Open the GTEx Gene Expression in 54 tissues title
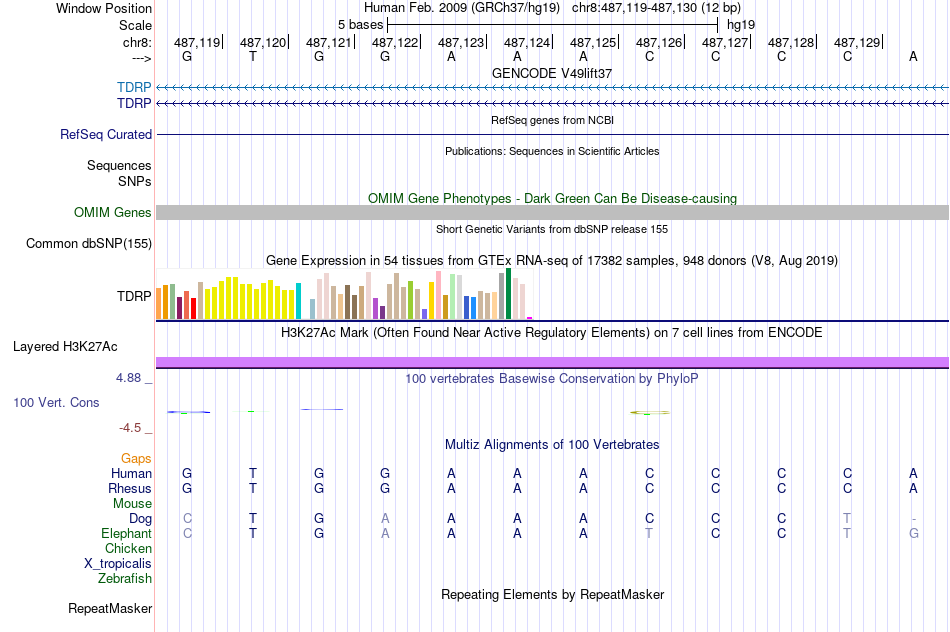This screenshot has height=632, width=950. coord(552,261)
